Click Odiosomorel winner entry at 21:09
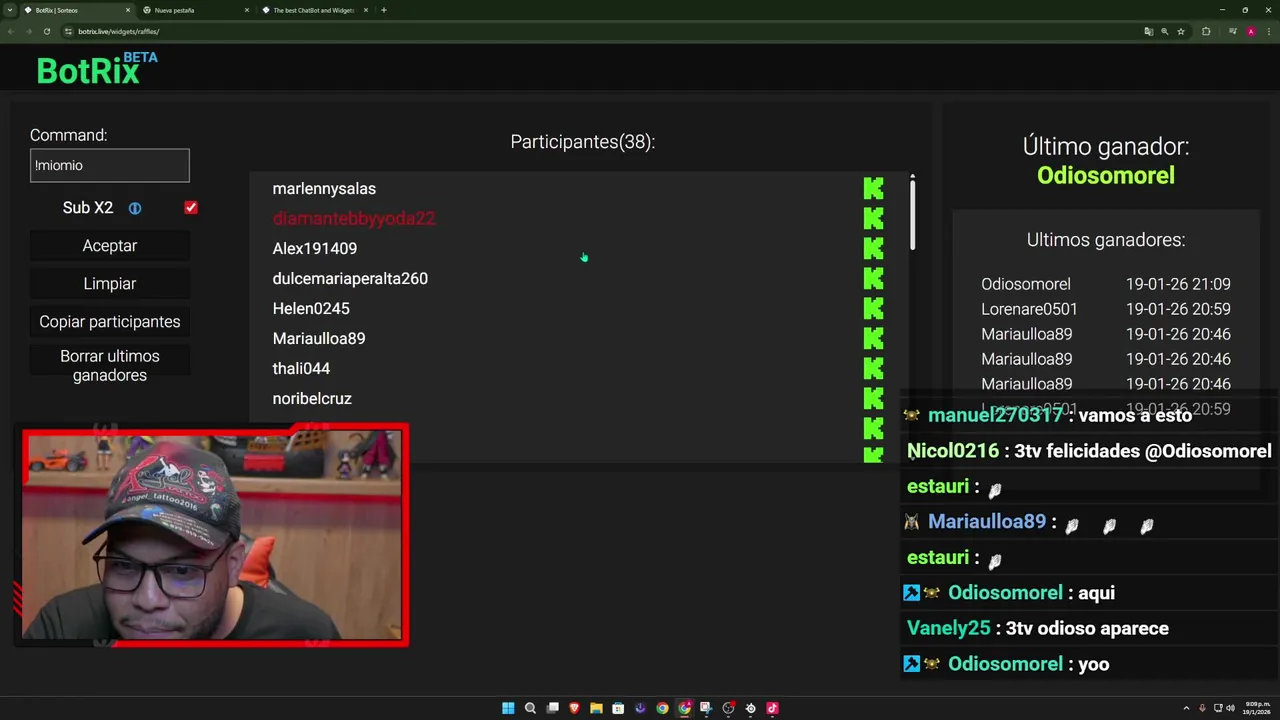Image resolution: width=1280 pixels, height=720 pixels. pos(1106,284)
